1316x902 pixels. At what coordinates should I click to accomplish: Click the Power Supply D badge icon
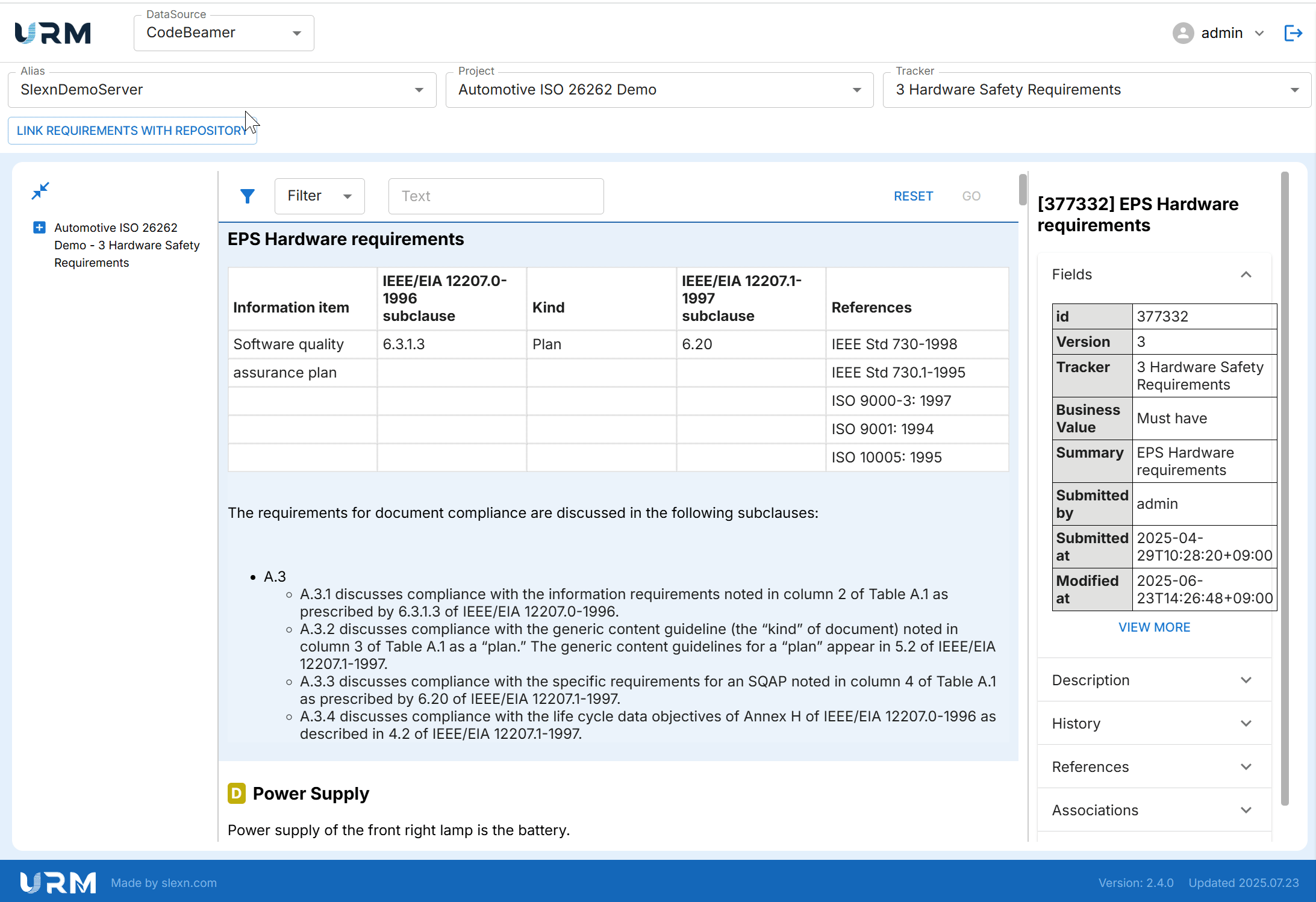click(x=236, y=794)
